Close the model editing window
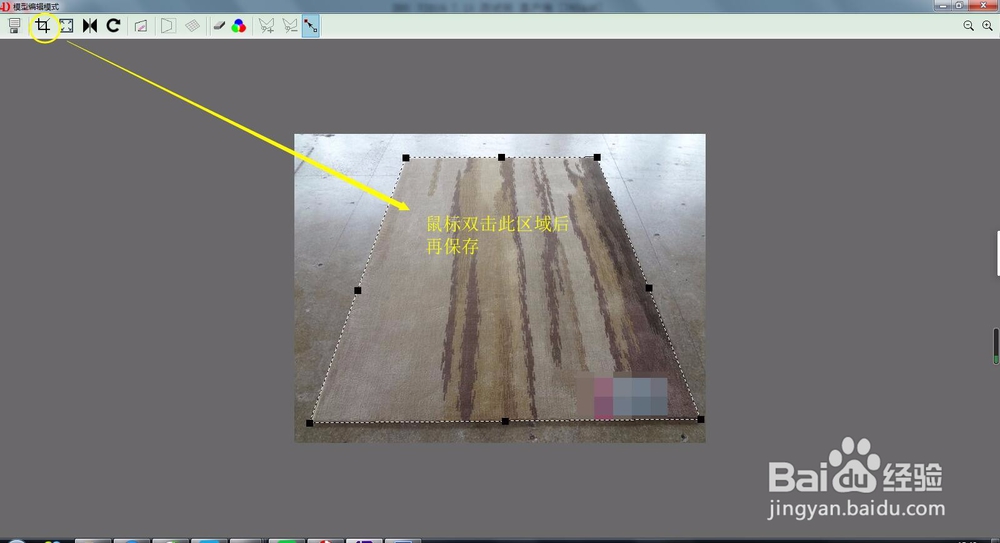 [x=985, y=6]
